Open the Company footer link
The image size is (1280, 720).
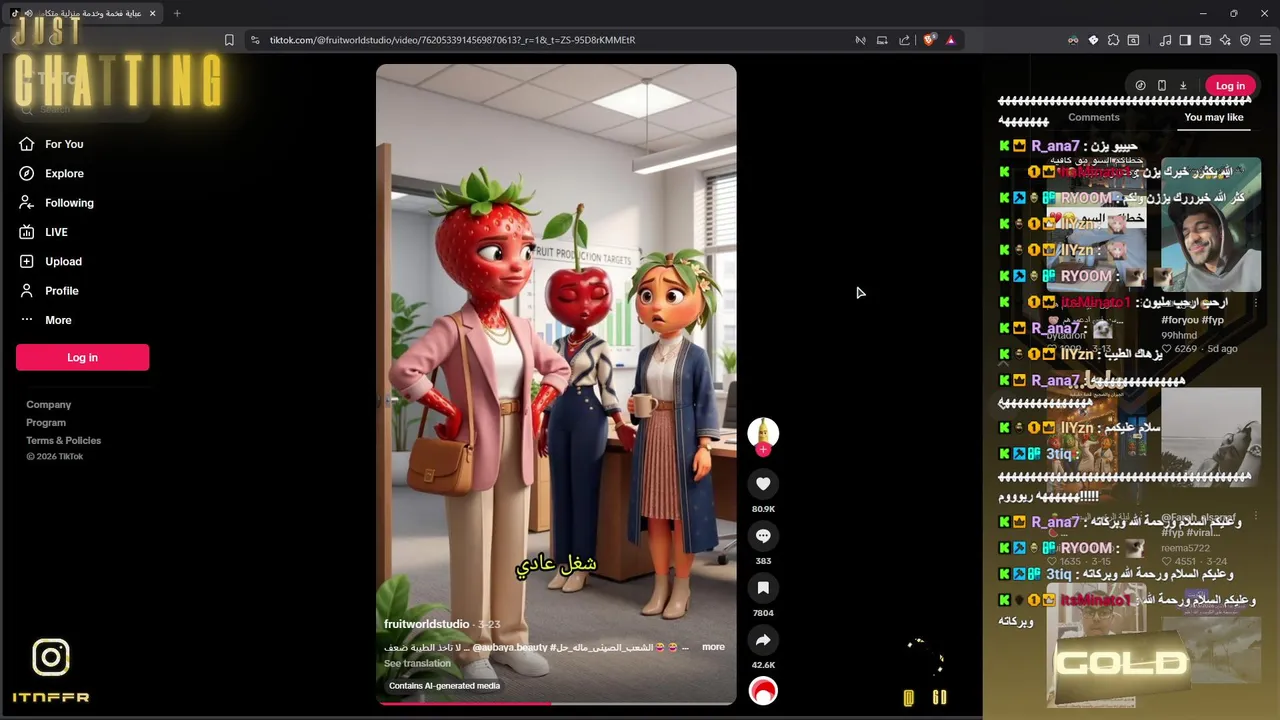click(49, 405)
